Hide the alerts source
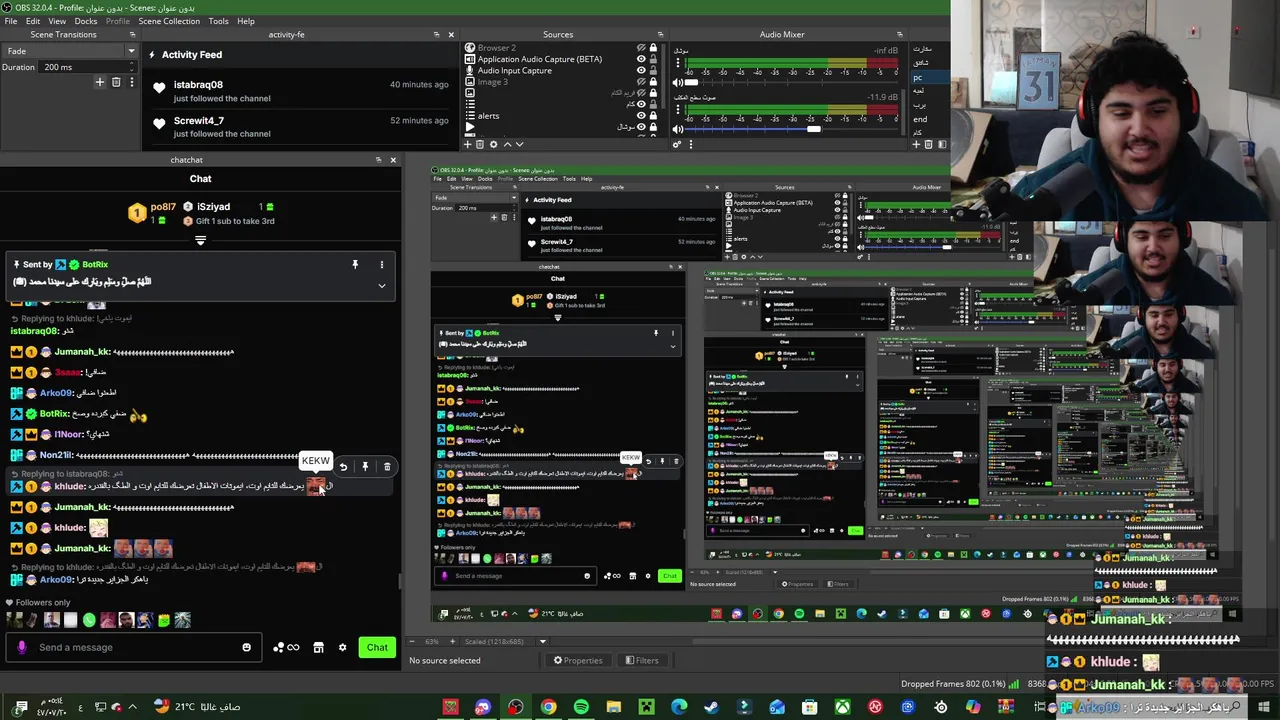 point(641,115)
